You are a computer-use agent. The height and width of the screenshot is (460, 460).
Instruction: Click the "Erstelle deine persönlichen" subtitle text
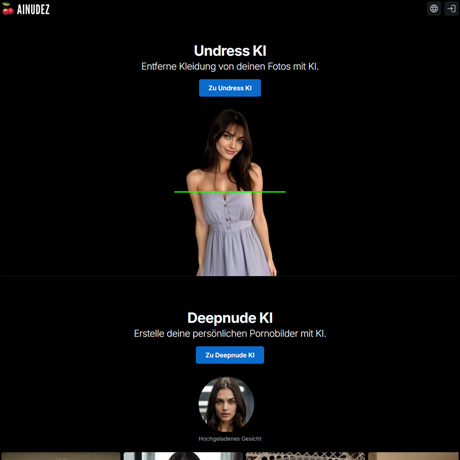point(191,334)
